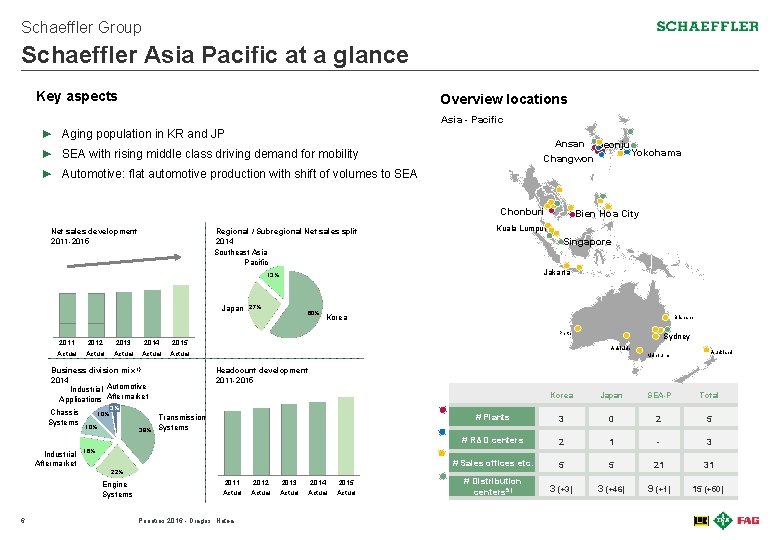The image size is (780, 540).
Task: Click the 'Aging population in KR and JP' text
Action: tap(143, 134)
